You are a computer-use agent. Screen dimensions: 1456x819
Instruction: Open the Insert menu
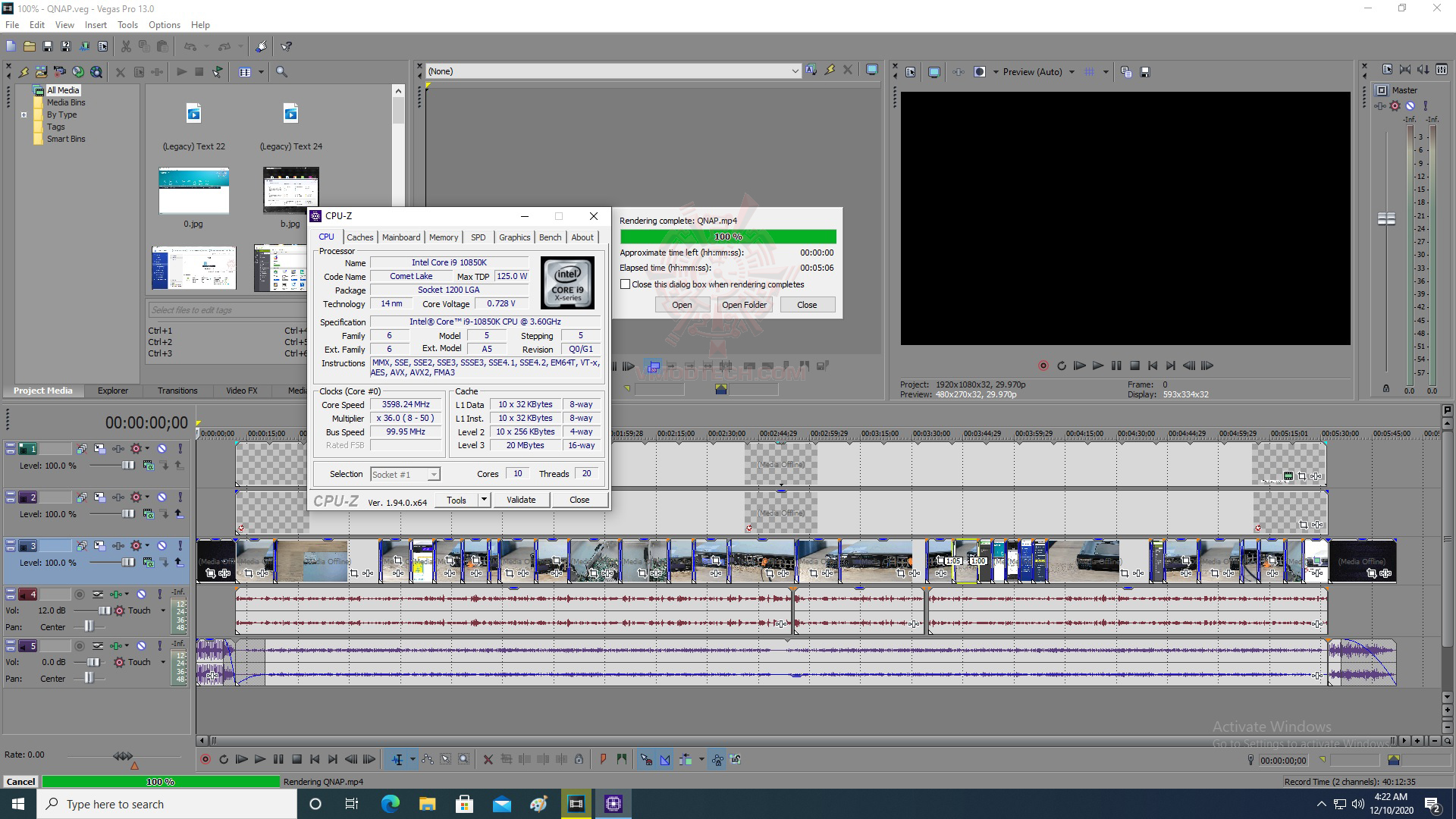[96, 25]
